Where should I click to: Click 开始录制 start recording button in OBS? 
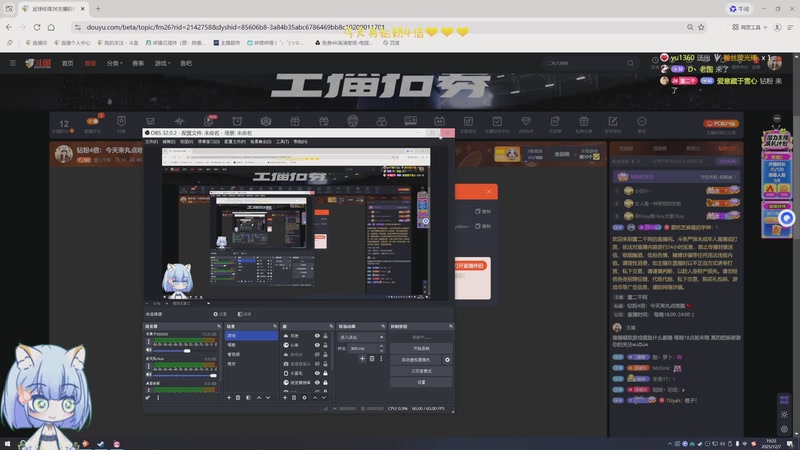(x=421, y=348)
